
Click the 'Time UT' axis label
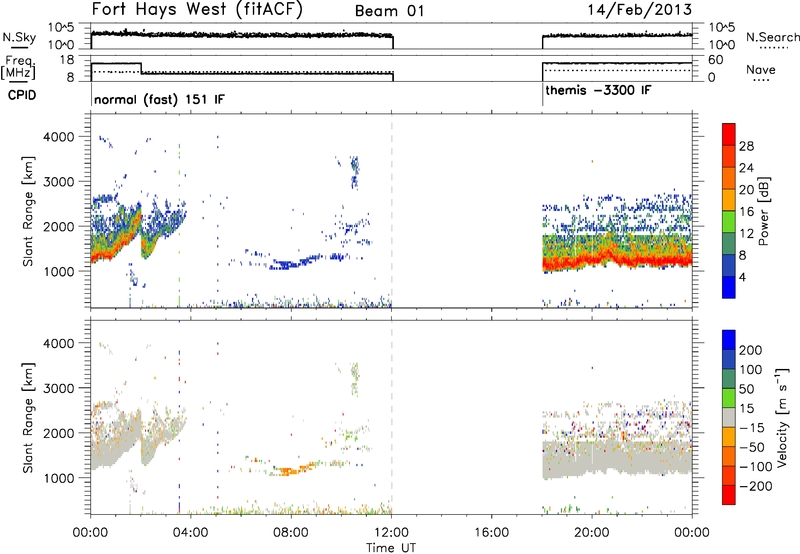tap(391, 548)
